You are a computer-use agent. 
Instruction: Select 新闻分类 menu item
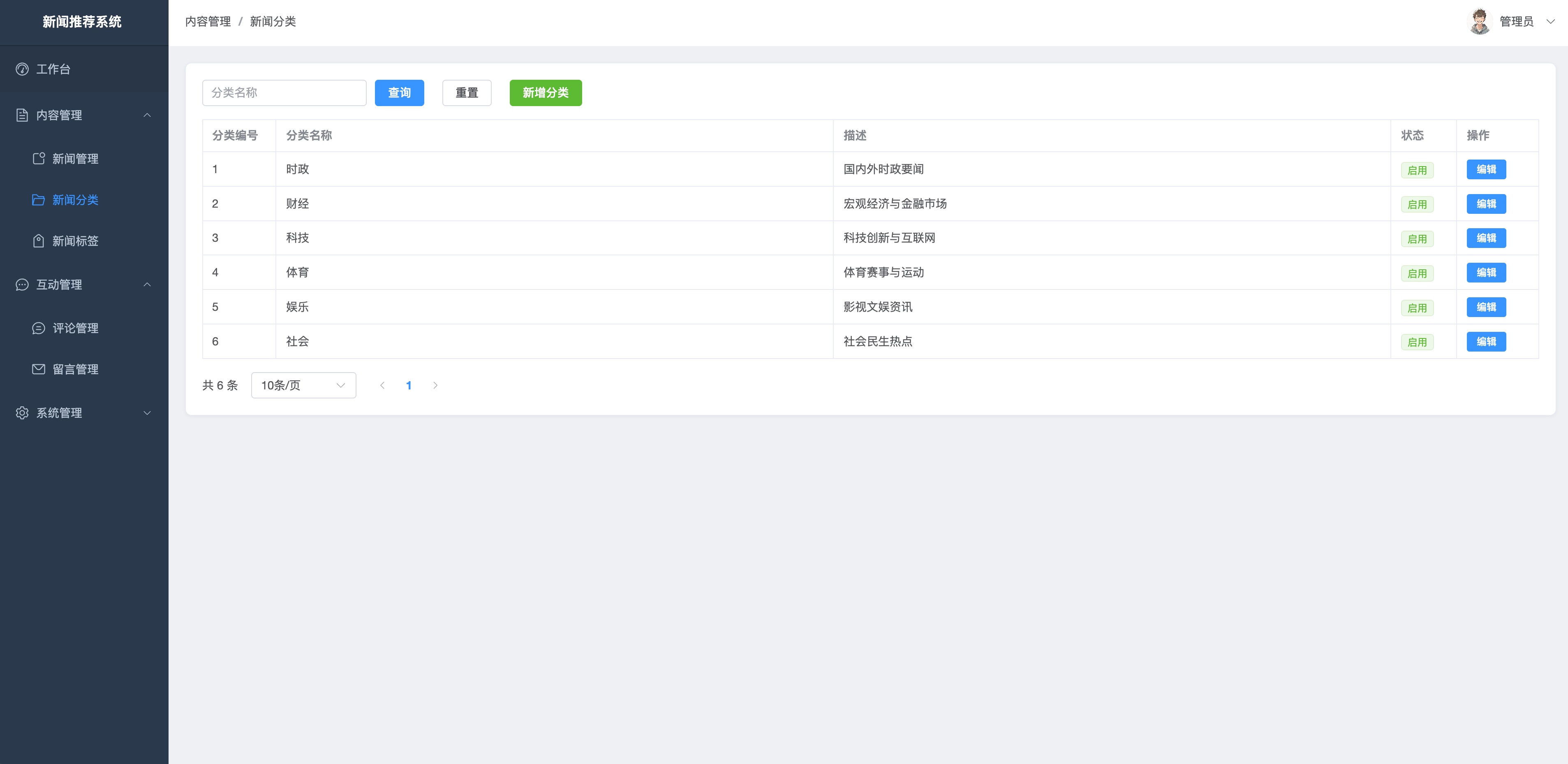84,200
